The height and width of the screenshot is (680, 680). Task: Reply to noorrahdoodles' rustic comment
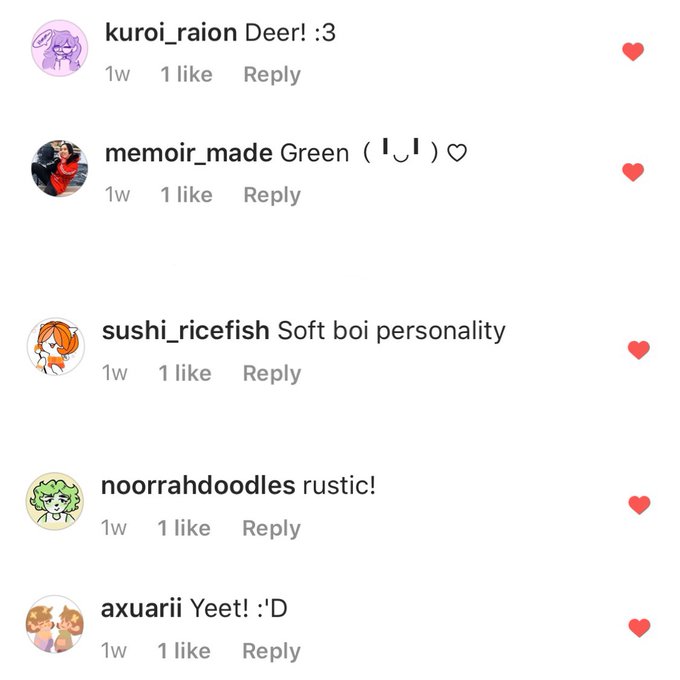pyautogui.click(x=271, y=528)
